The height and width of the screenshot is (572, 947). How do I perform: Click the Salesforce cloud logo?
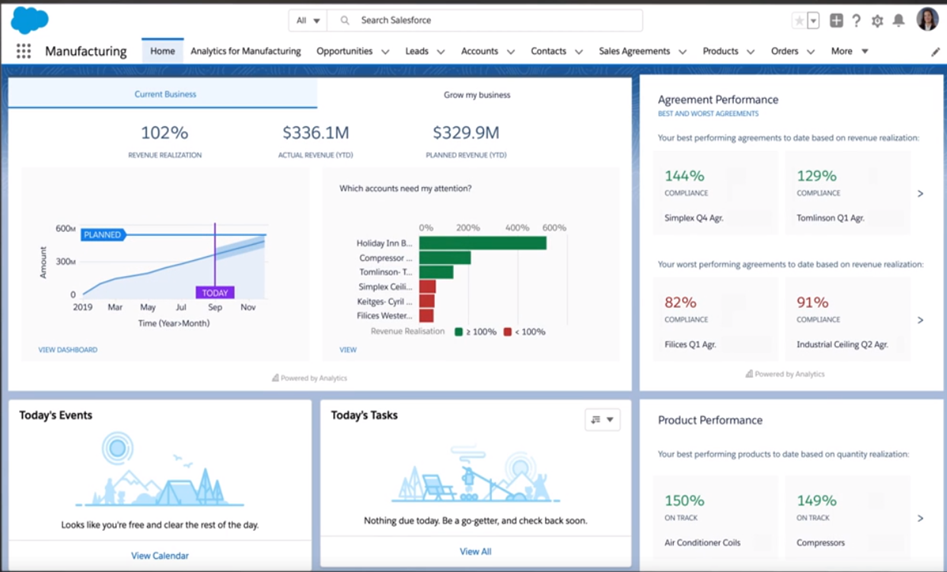point(29,20)
